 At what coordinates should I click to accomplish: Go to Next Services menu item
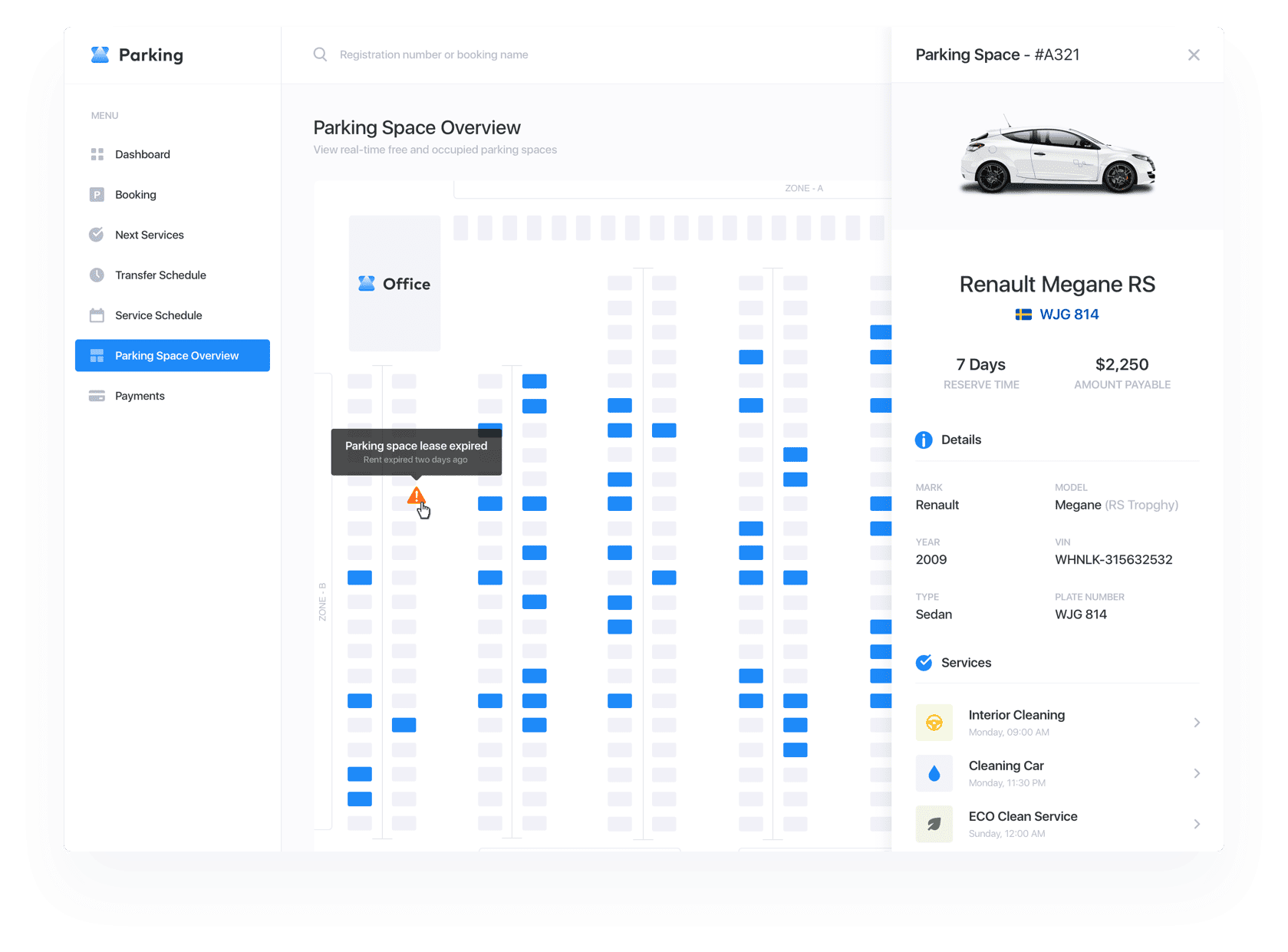click(x=173, y=235)
